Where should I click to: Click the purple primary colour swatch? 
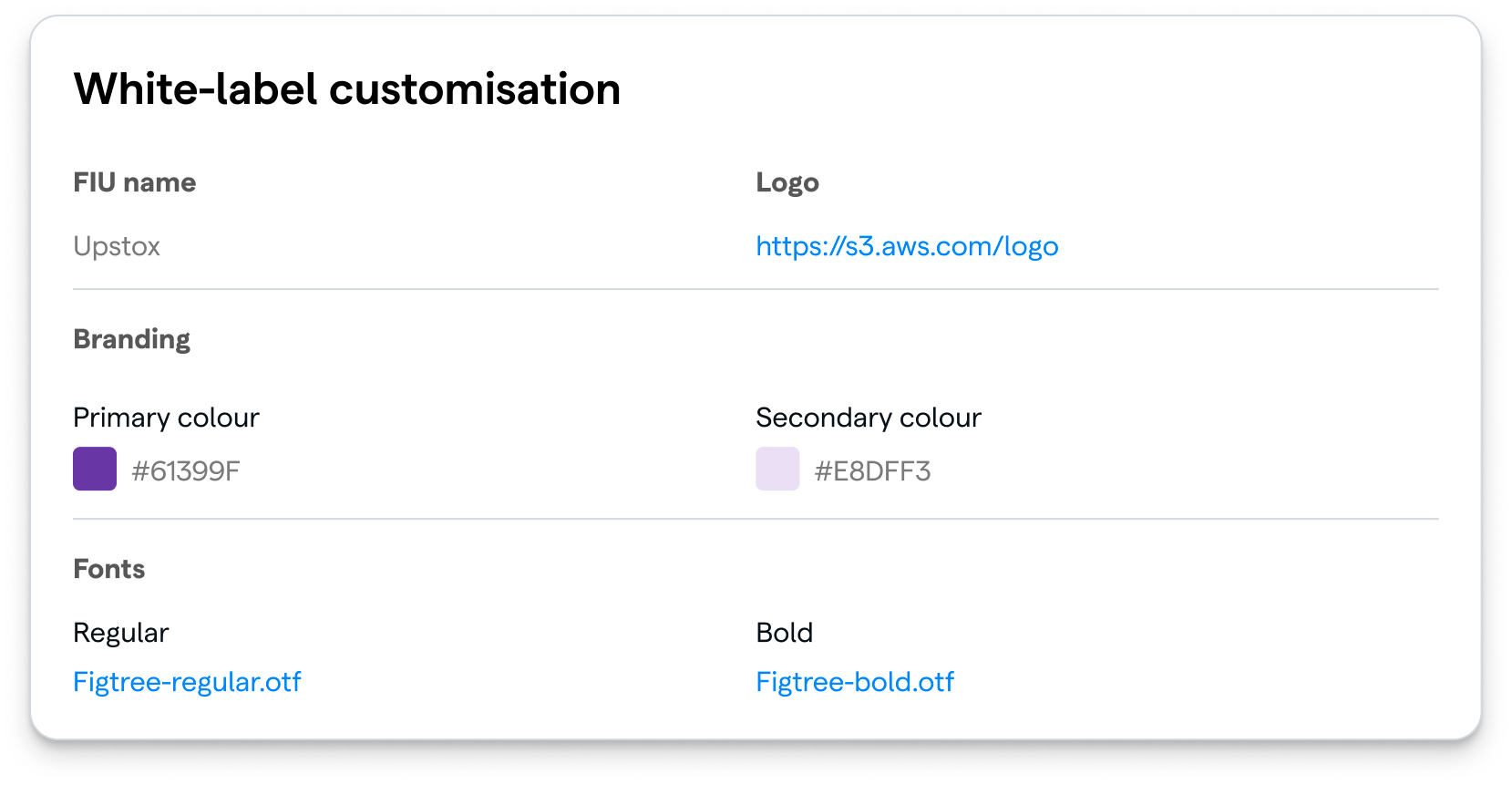click(95, 469)
